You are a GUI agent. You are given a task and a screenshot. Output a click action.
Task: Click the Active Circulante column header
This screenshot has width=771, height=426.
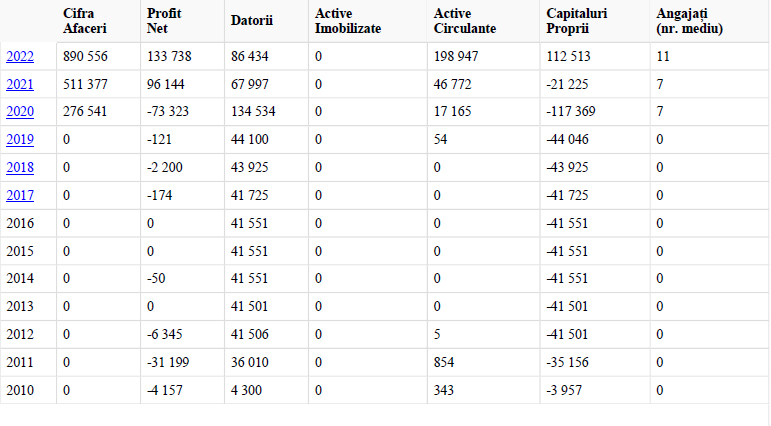(x=484, y=21)
